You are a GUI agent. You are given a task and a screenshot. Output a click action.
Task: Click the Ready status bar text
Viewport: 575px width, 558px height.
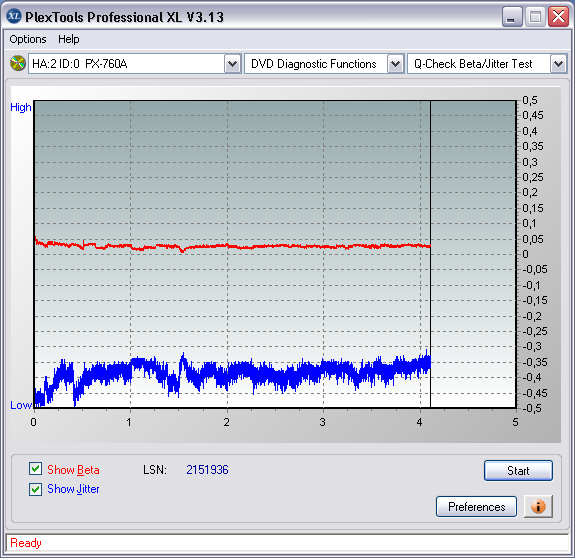coord(26,543)
